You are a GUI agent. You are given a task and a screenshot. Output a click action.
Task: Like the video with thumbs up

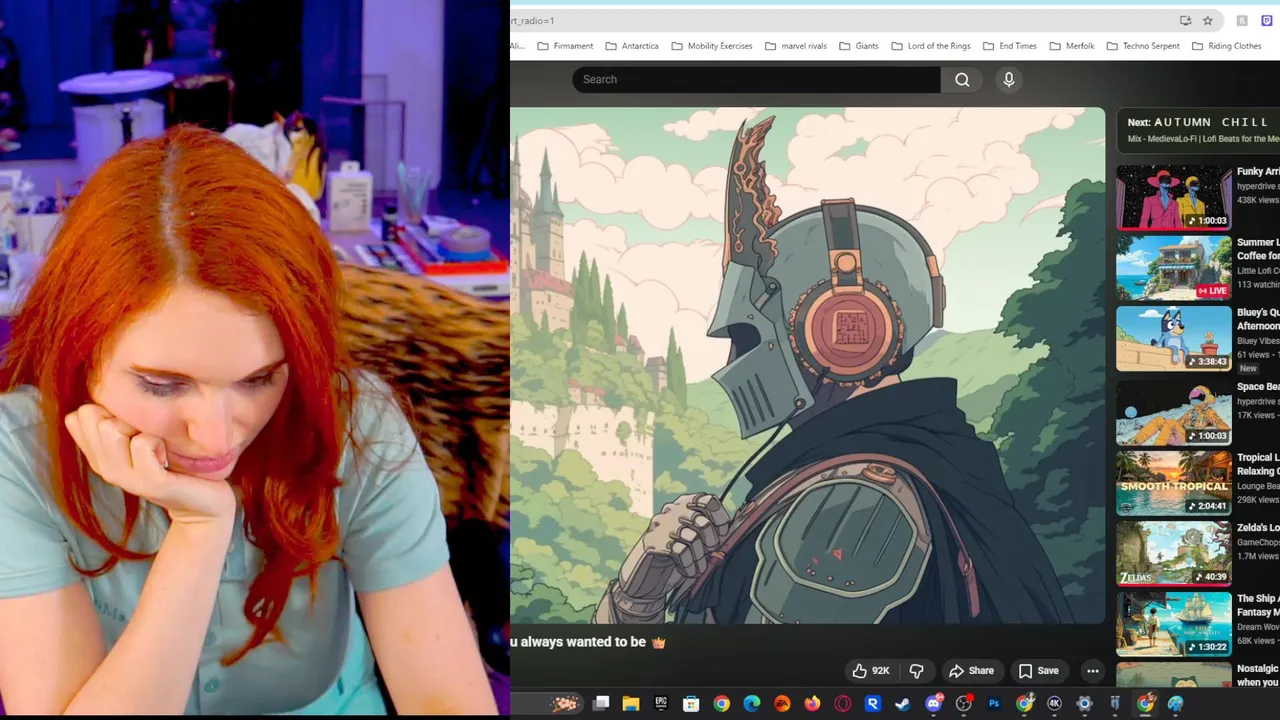point(860,671)
